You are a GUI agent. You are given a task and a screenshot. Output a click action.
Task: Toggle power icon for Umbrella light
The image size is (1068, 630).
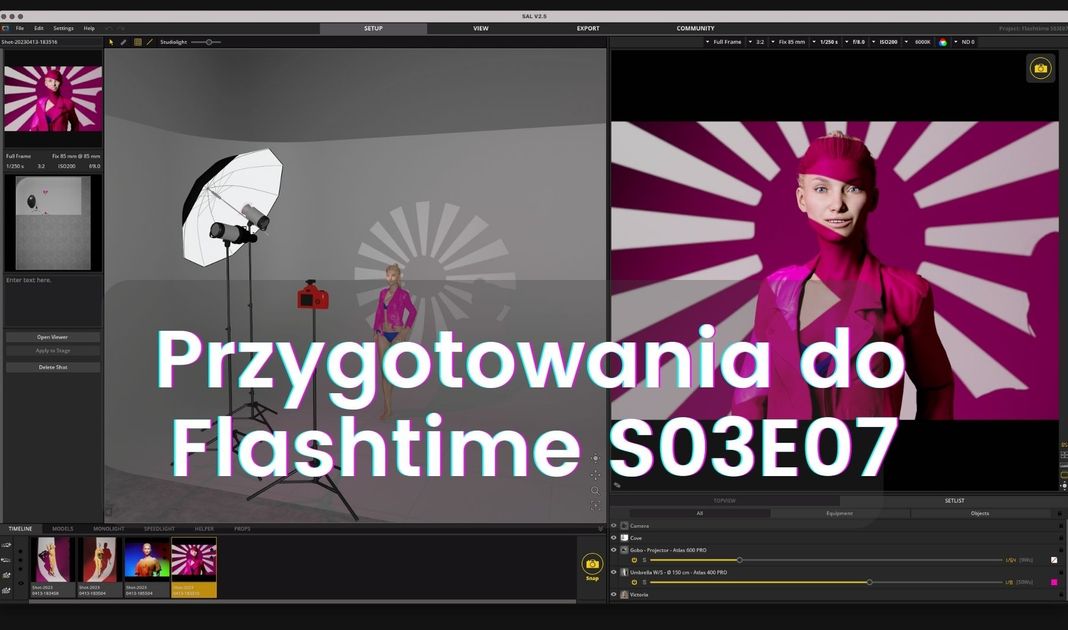point(634,582)
